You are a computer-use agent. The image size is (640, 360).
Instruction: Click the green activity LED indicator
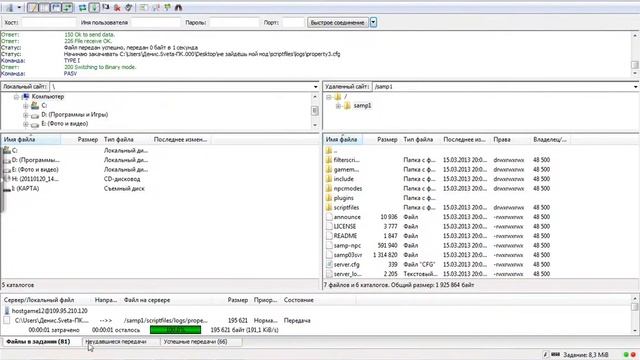tap(626, 355)
